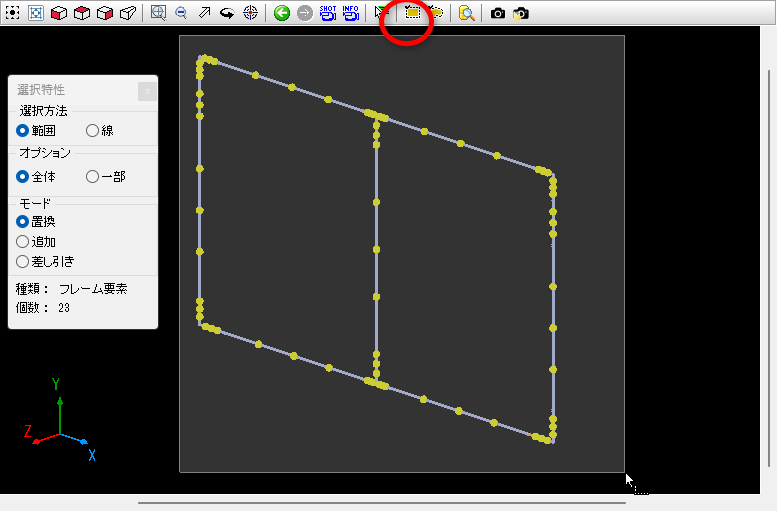Click the diagonal arrow pan tool
The image size is (777, 511).
coord(204,13)
